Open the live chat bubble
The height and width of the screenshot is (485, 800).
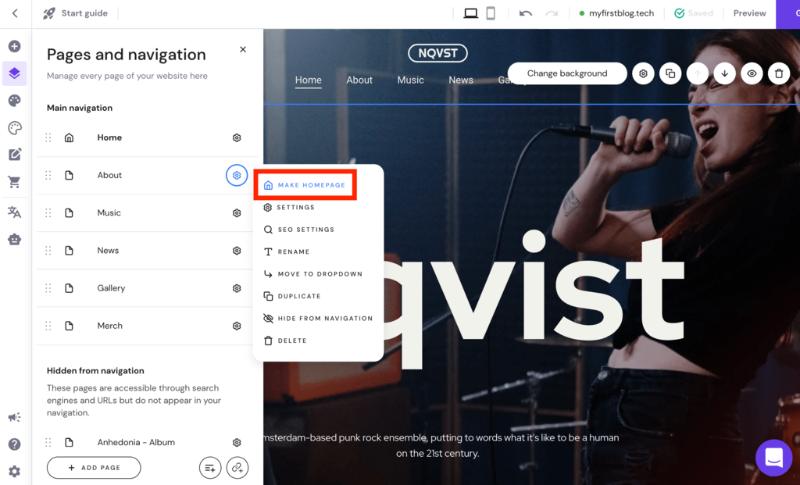coord(773,457)
